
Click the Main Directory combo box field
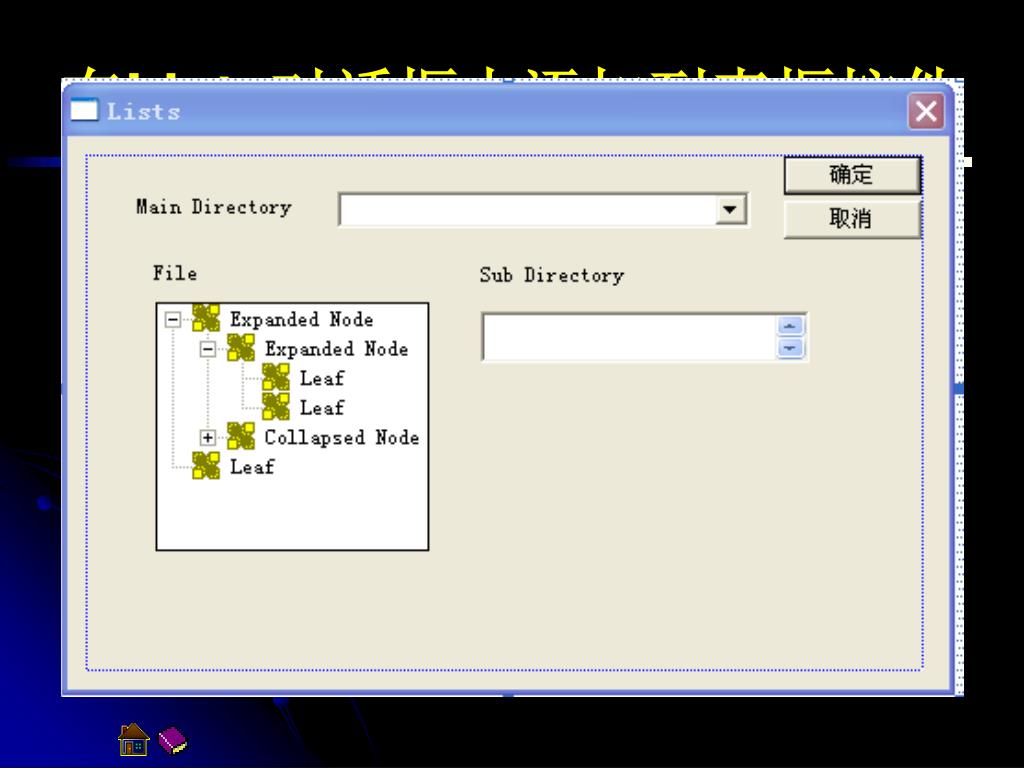(543, 210)
